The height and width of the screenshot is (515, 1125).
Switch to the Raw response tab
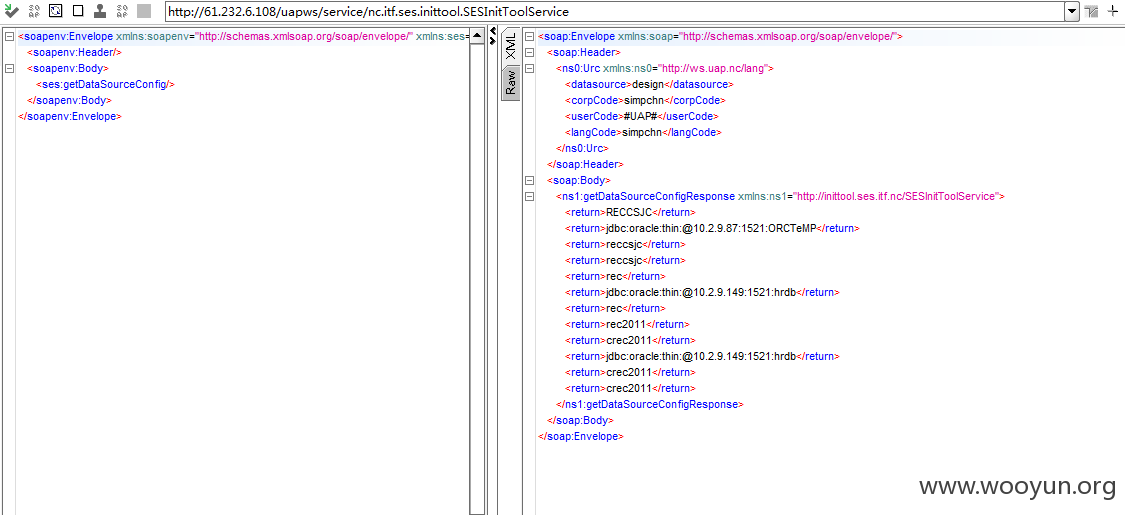[510, 82]
